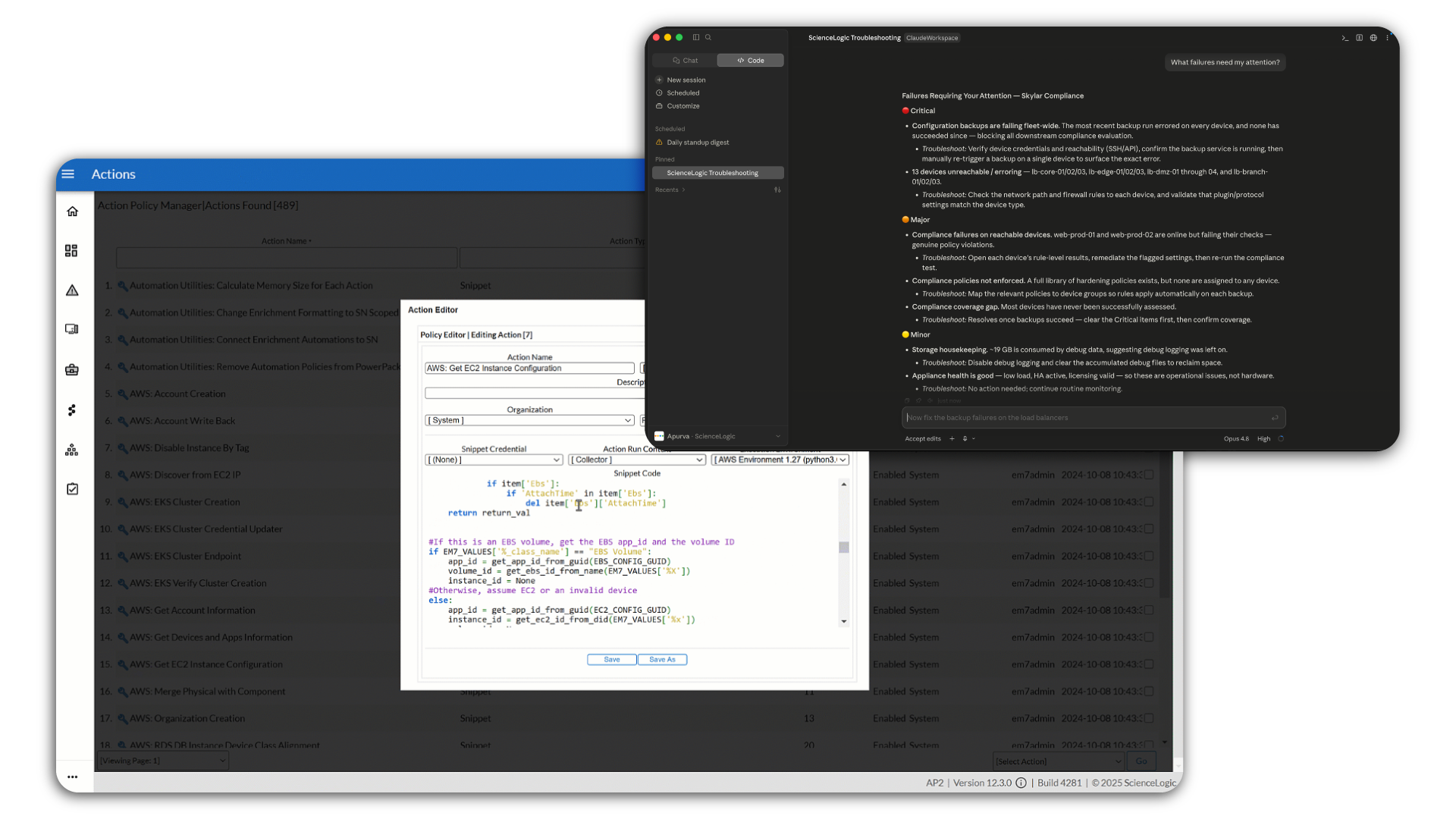Open the three-dots more menu in sidebar
Screen dimensions: 1456x819
click(x=72, y=777)
